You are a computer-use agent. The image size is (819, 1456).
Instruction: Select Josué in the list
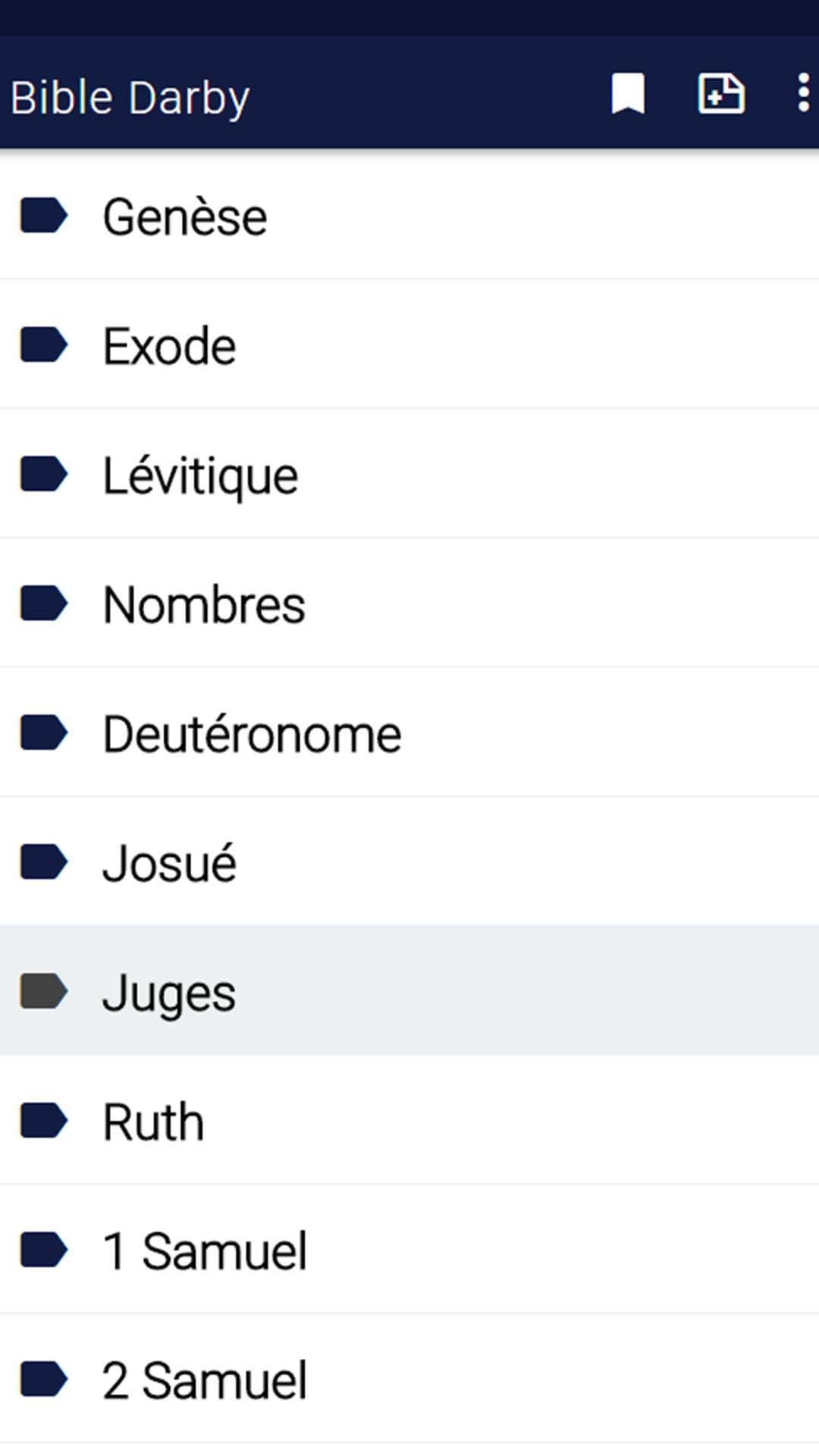coord(170,863)
